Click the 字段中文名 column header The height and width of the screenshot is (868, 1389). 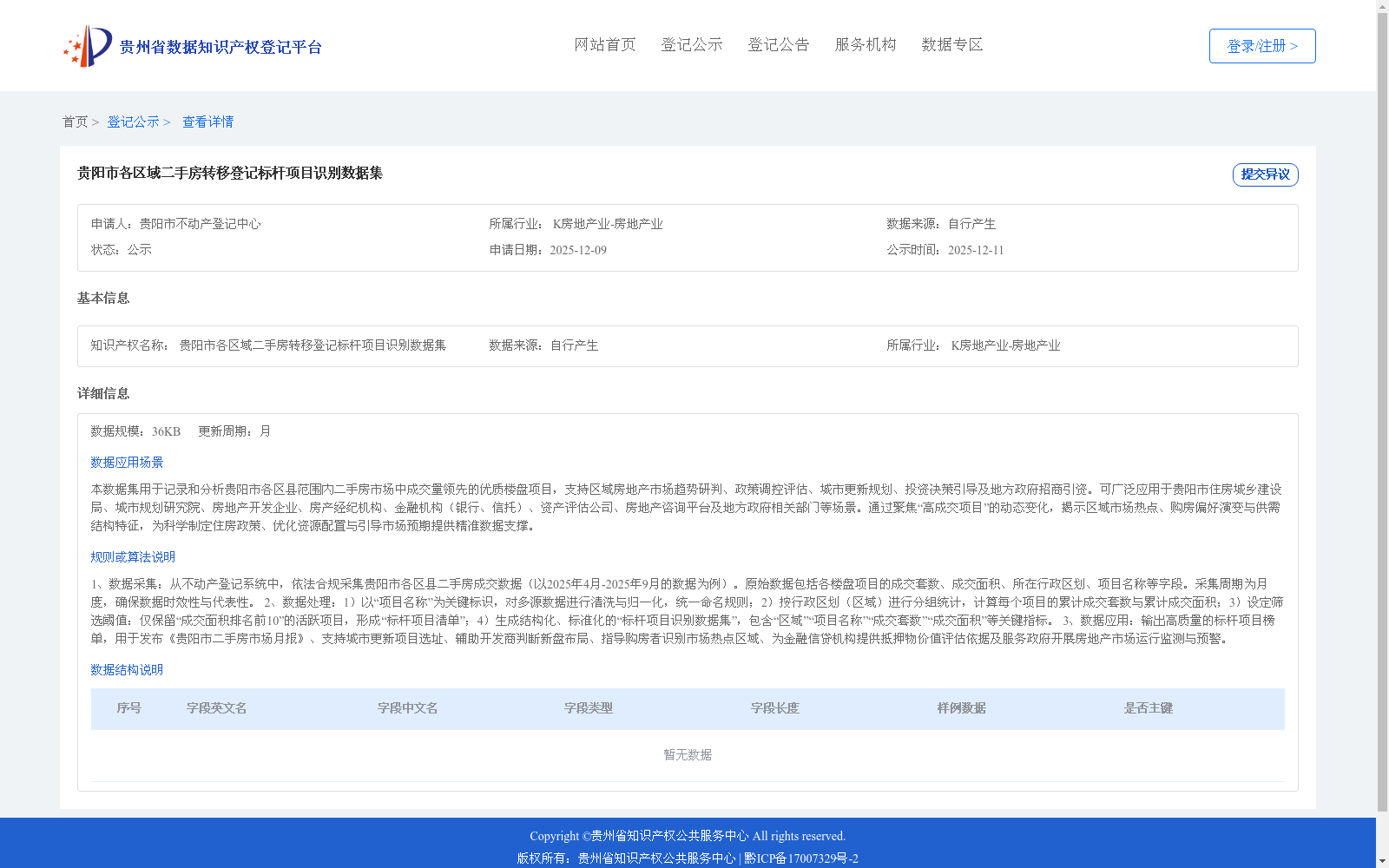407,708
